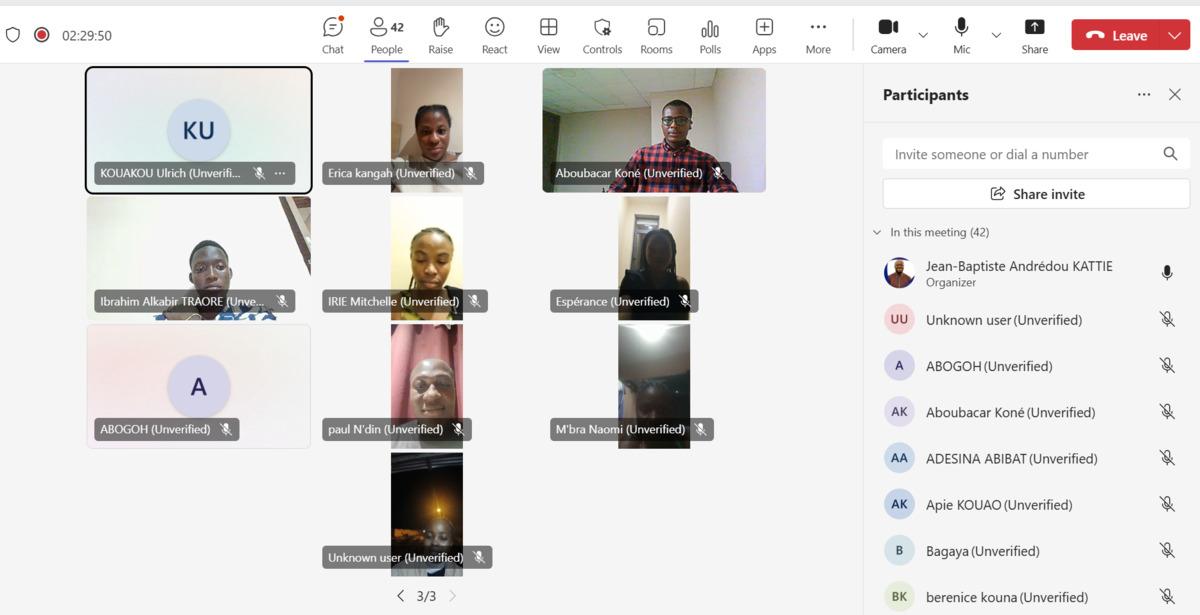Click muted mic for ABOGOH in list
The width and height of the screenshot is (1200, 615).
[1166, 366]
